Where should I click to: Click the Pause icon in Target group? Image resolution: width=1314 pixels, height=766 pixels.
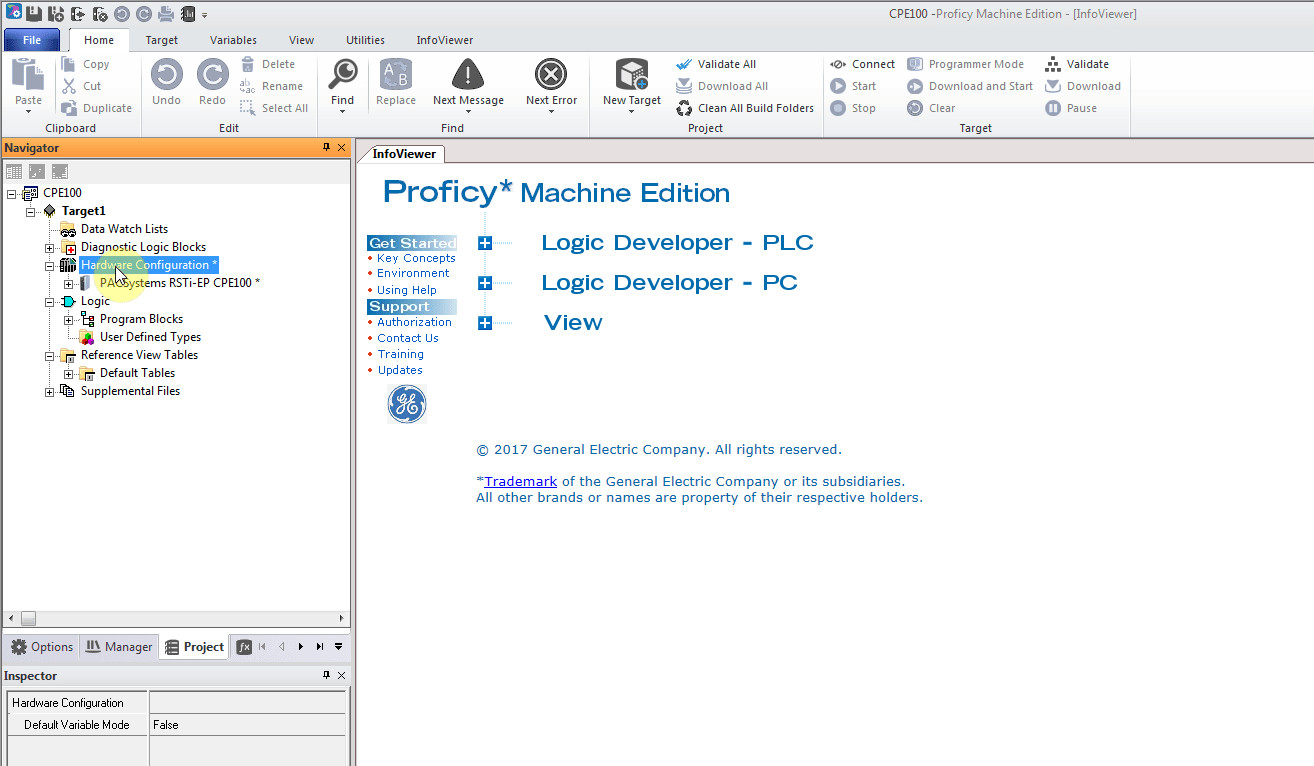(1053, 108)
